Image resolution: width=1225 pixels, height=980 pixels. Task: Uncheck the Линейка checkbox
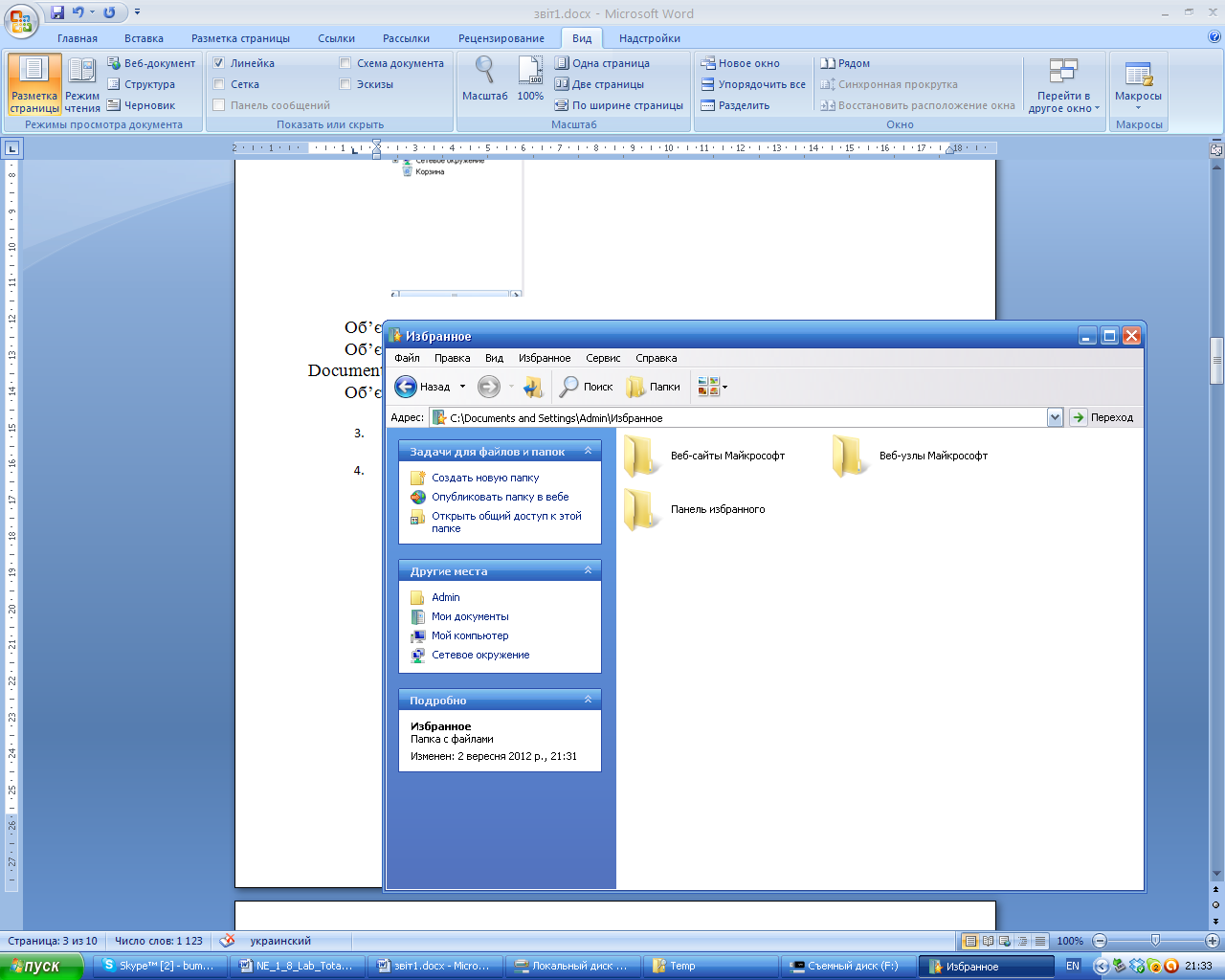[x=219, y=63]
